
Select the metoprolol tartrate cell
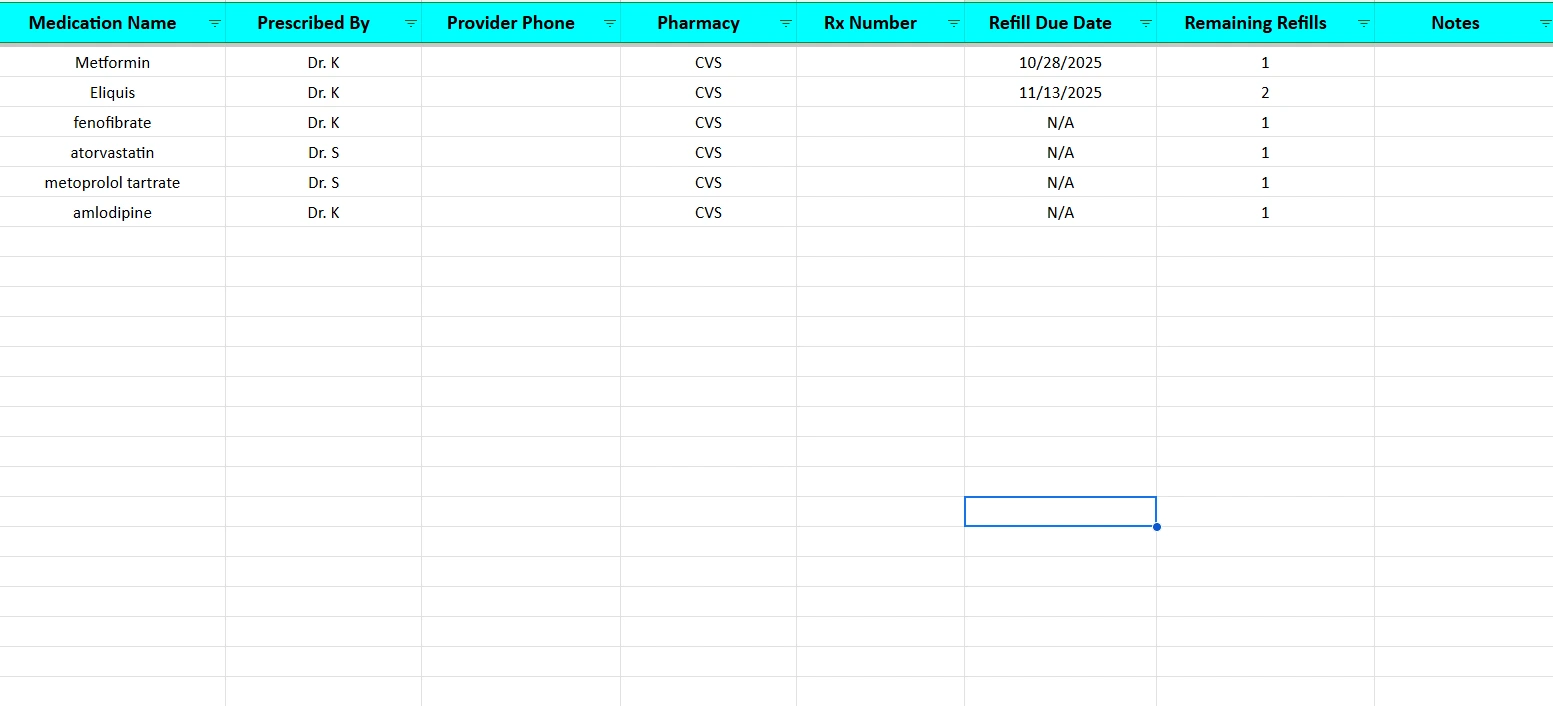(x=112, y=182)
